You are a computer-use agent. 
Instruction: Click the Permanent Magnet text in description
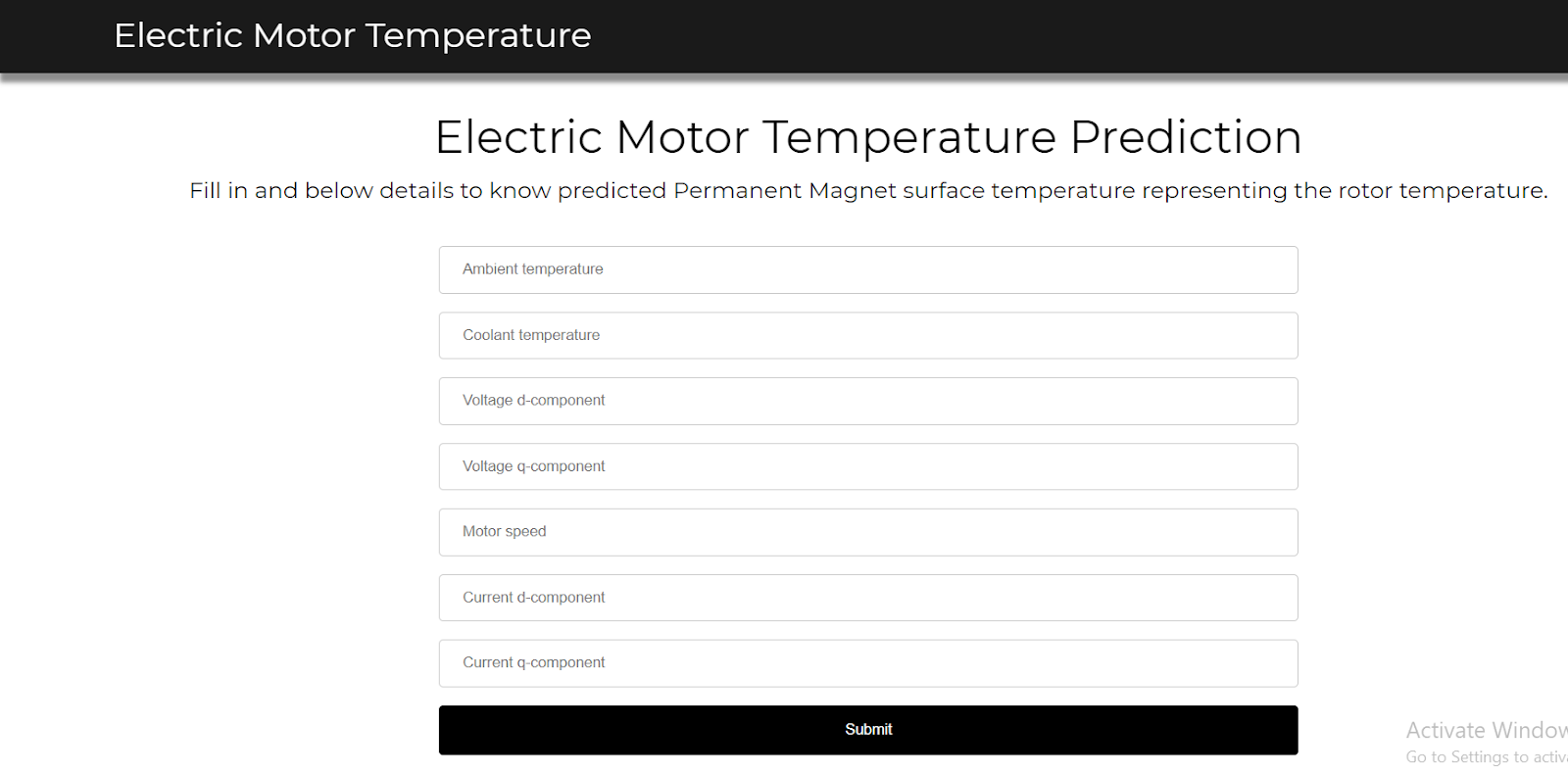784,190
